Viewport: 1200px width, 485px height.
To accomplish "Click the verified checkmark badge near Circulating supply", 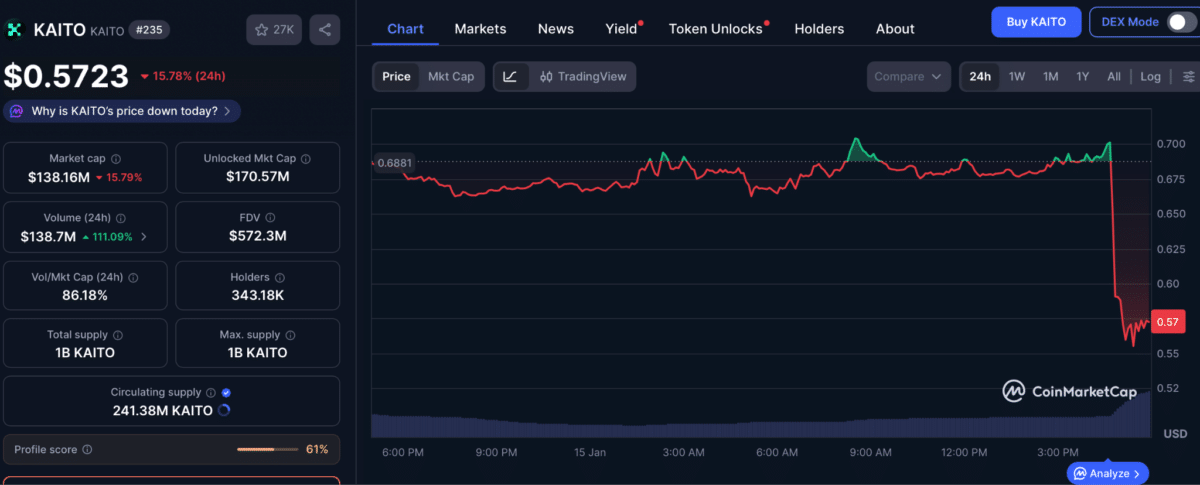I will (x=226, y=393).
